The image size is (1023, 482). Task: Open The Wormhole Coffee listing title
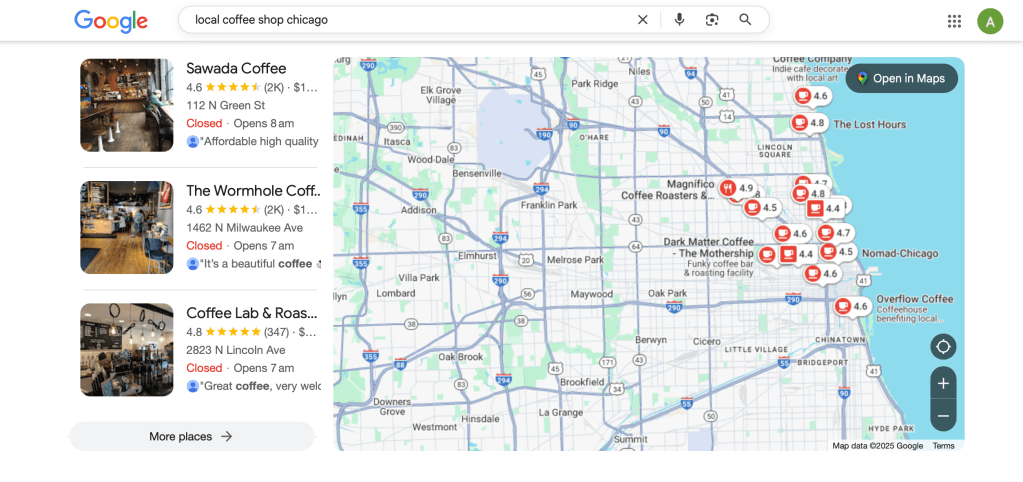click(254, 190)
